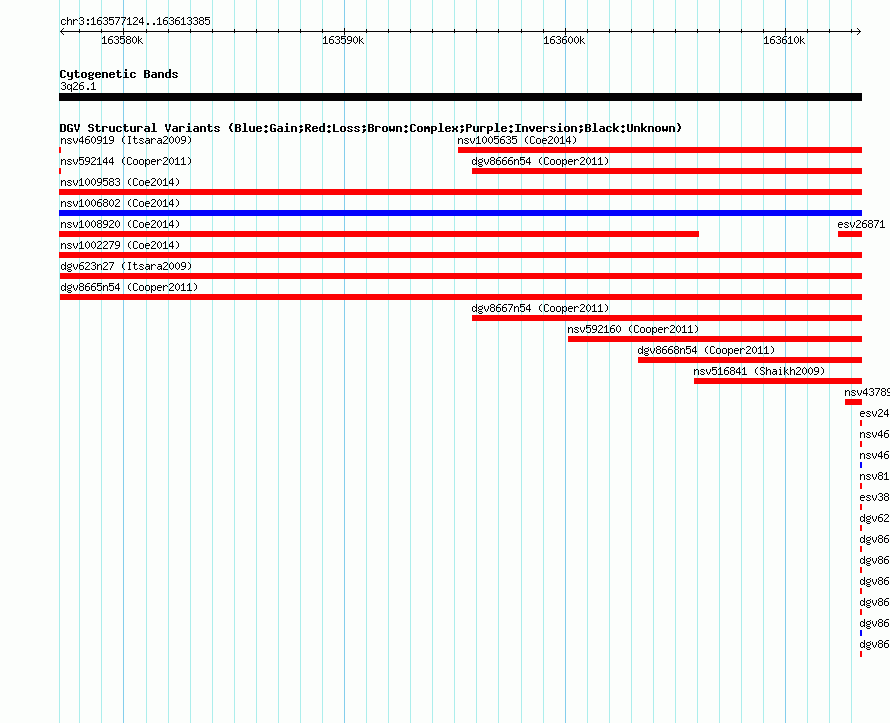Select the red loss bar of nsv1002279
This screenshot has width=890, height=723.
click(460, 255)
